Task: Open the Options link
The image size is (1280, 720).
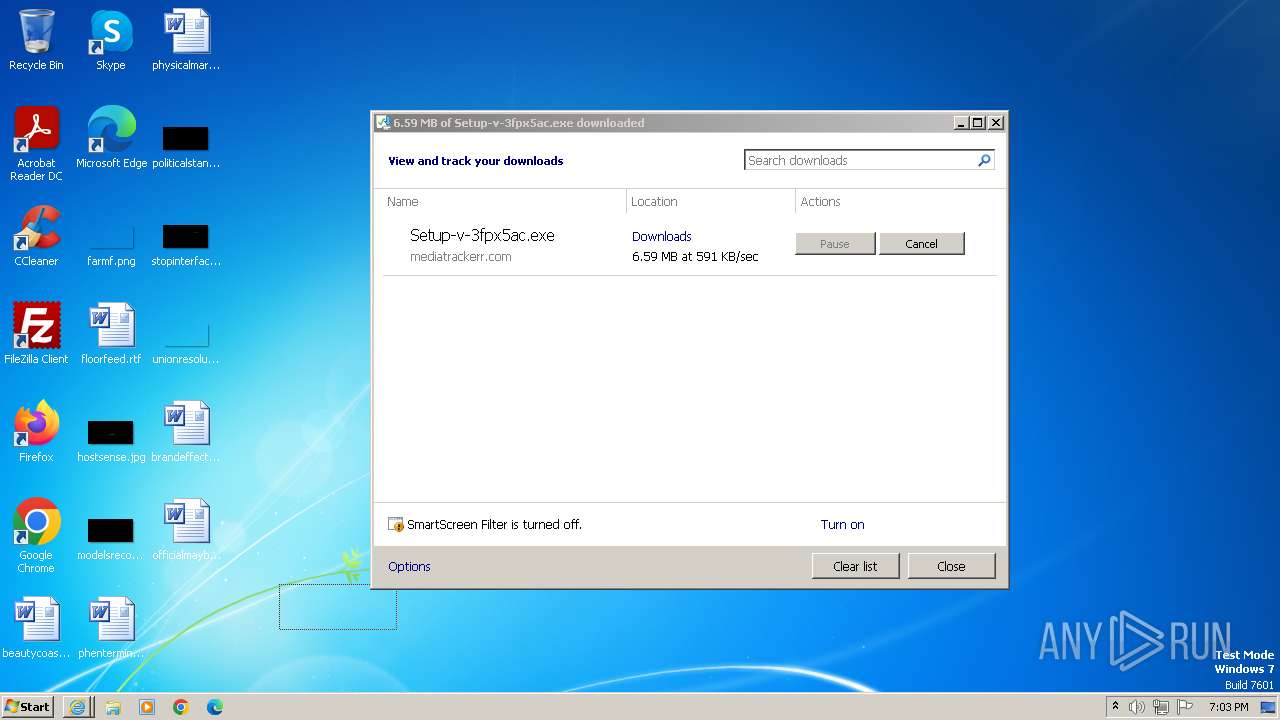Action: point(409,566)
